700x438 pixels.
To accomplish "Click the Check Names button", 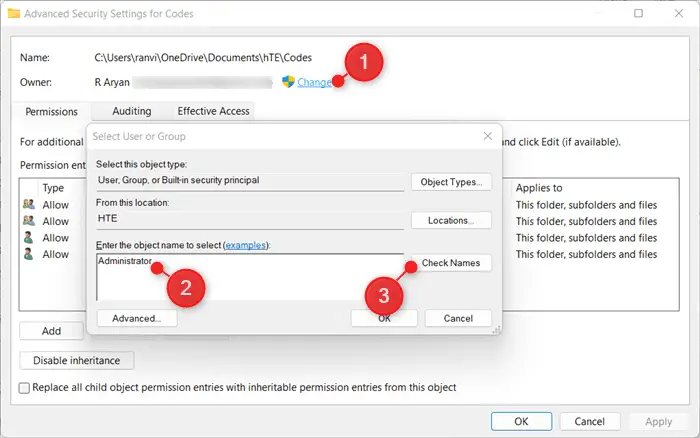I will pyautogui.click(x=451, y=263).
